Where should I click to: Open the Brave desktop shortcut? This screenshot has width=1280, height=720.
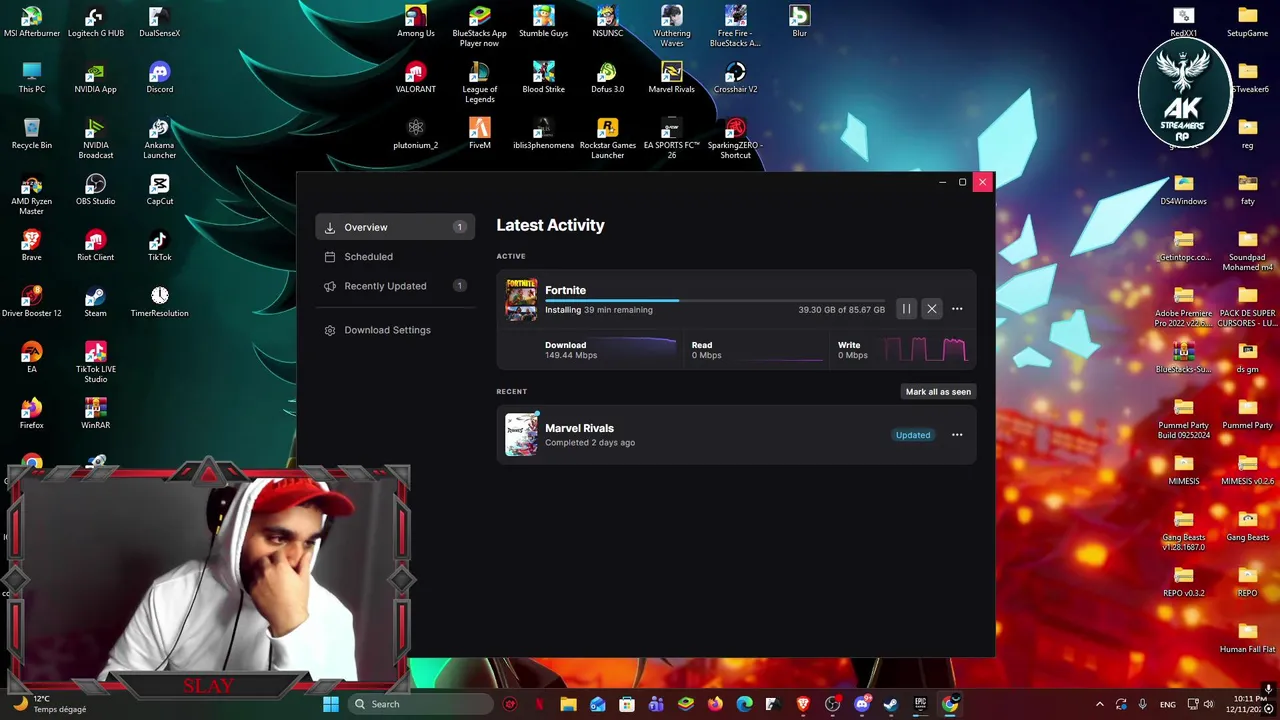pos(32,246)
